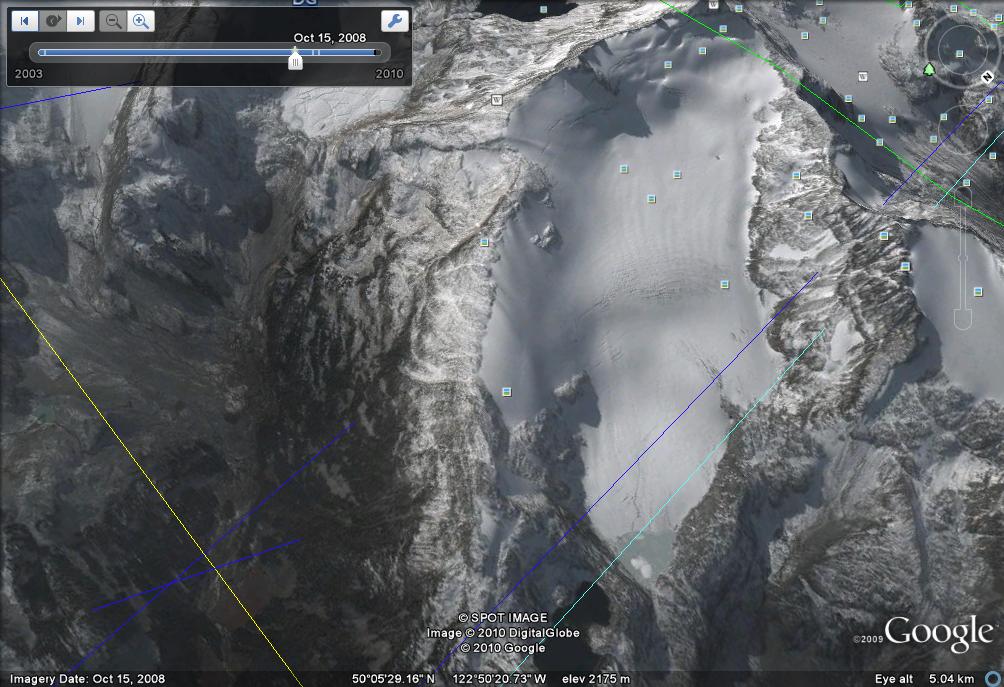The width and height of the screenshot is (1004, 687).
Task: Step back to the previous imagery date
Action: point(26,21)
